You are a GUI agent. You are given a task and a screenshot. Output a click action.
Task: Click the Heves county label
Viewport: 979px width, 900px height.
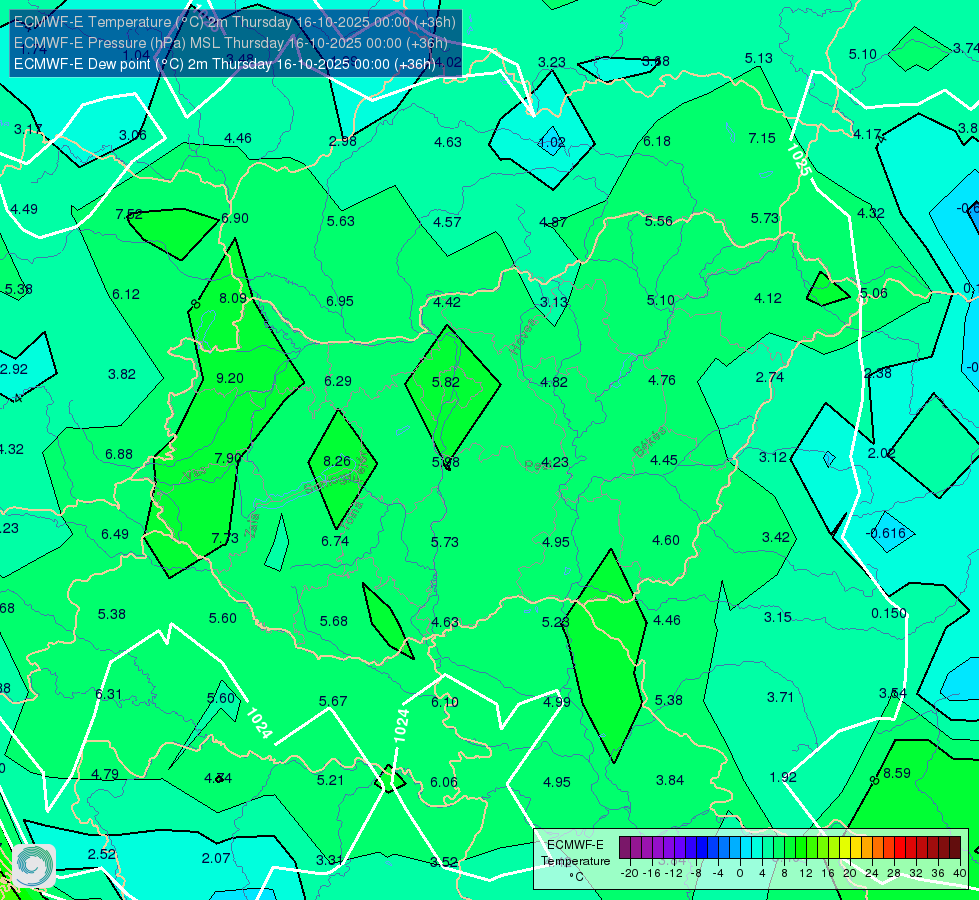pyautogui.click(x=523, y=335)
